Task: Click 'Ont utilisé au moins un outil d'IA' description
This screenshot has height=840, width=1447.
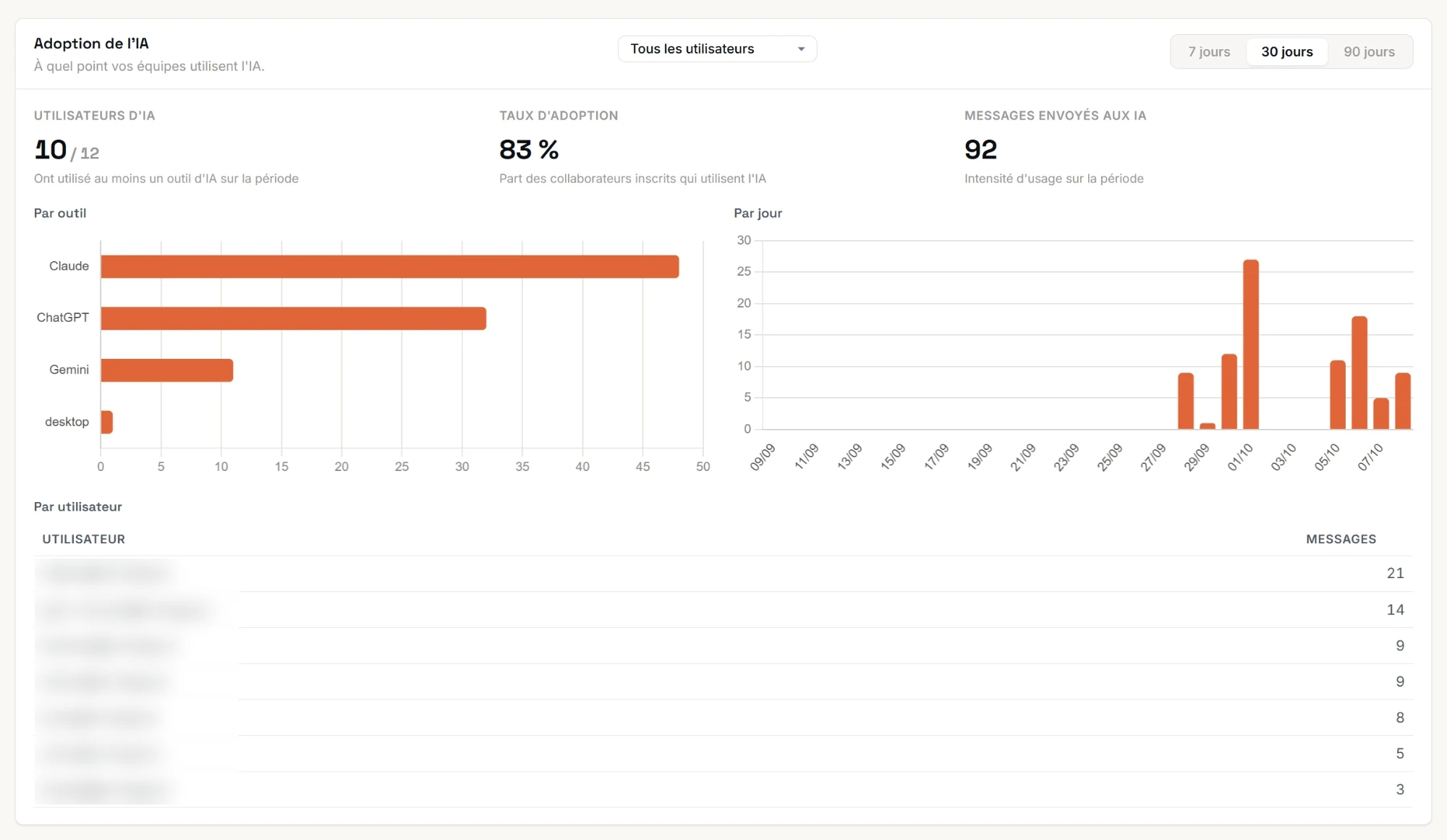Action: point(166,179)
